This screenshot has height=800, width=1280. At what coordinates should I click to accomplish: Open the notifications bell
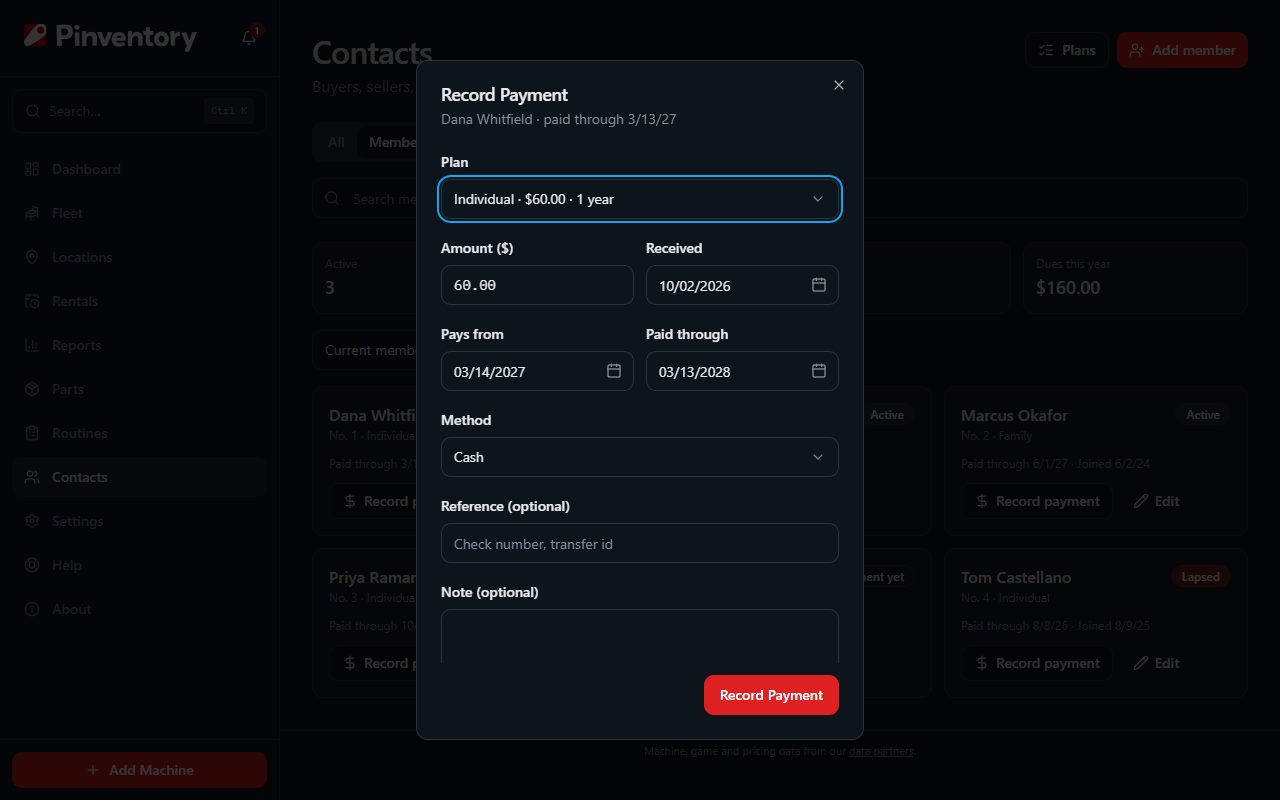pyautogui.click(x=249, y=38)
